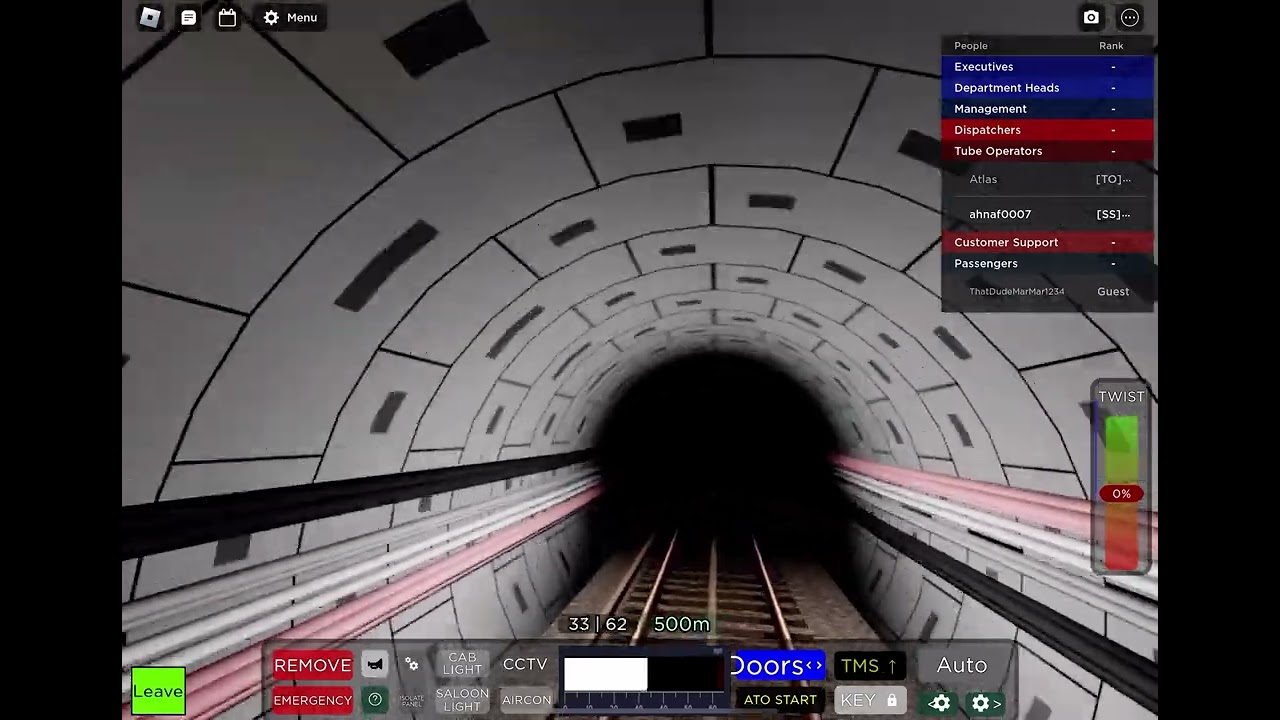Image resolution: width=1280 pixels, height=720 pixels.
Task: Take a screenshot with the camera icon
Action: (1091, 17)
